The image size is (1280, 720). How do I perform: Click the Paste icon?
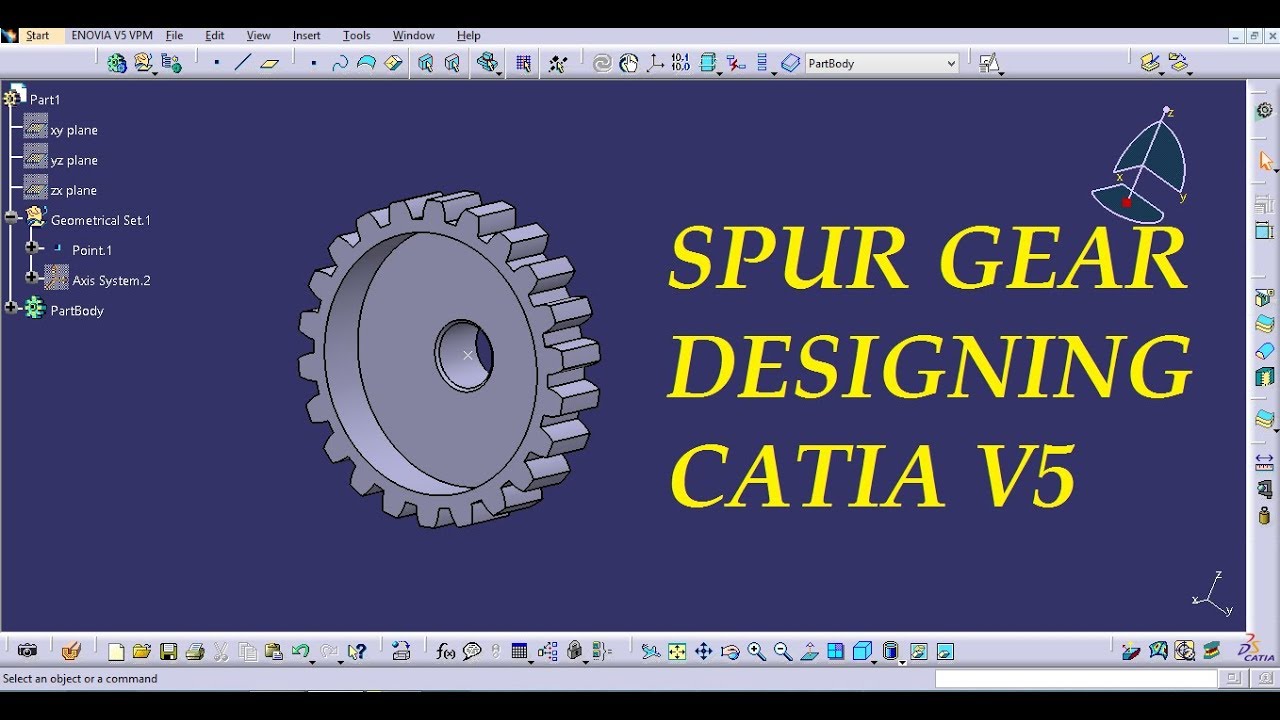coord(273,652)
